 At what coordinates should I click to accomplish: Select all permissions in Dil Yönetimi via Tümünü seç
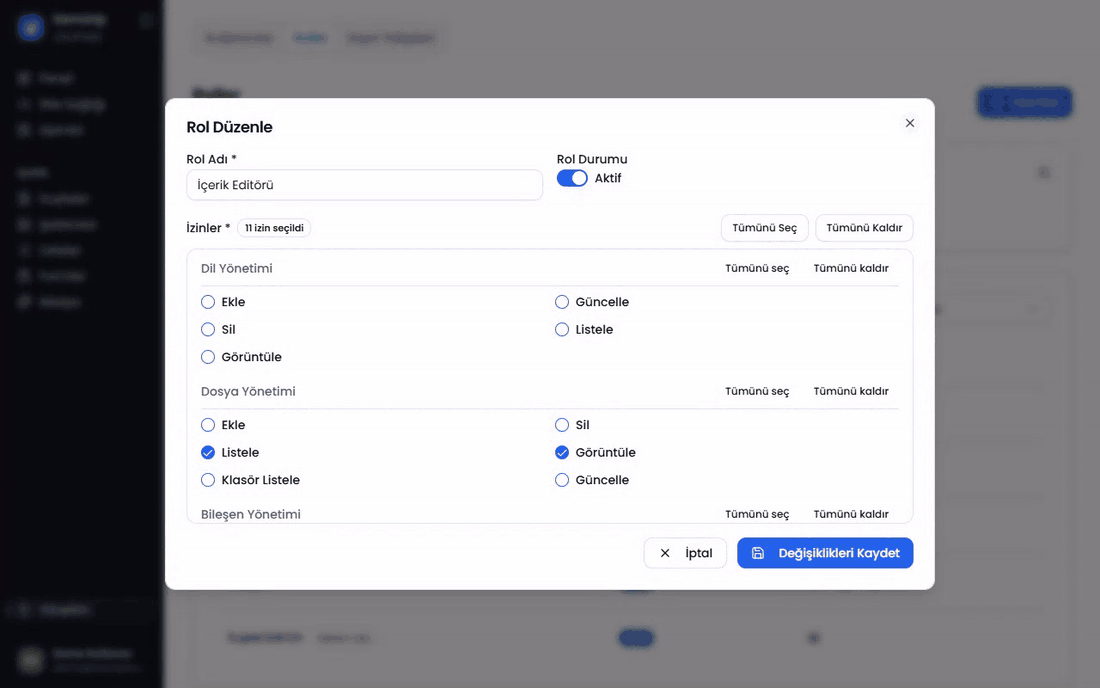[757, 269]
